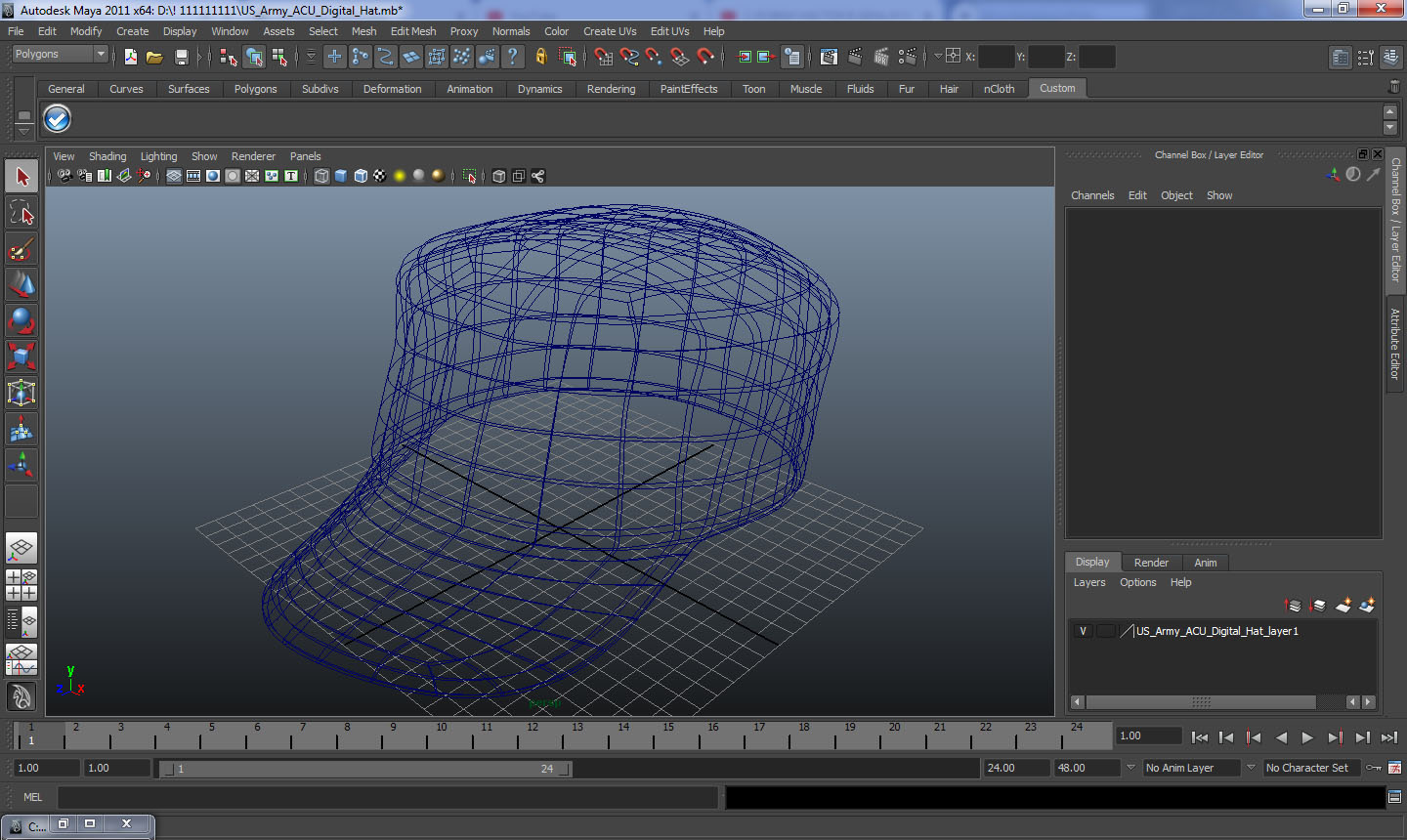The image size is (1407, 840).
Task: Select by component type mode icon
Action: coord(279,57)
